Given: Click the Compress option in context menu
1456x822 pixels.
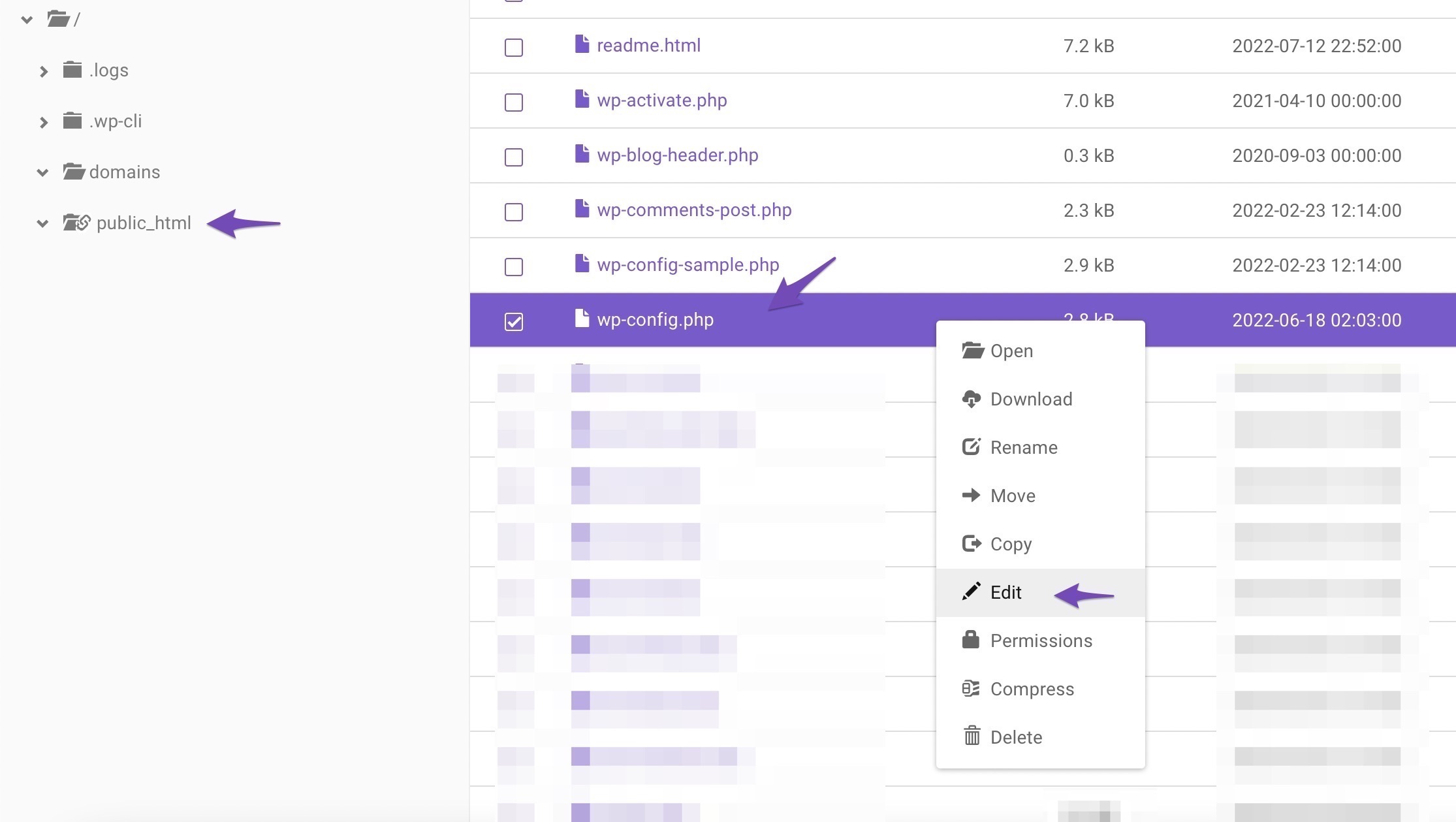Looking at the screenshot, I should 1032,689.
